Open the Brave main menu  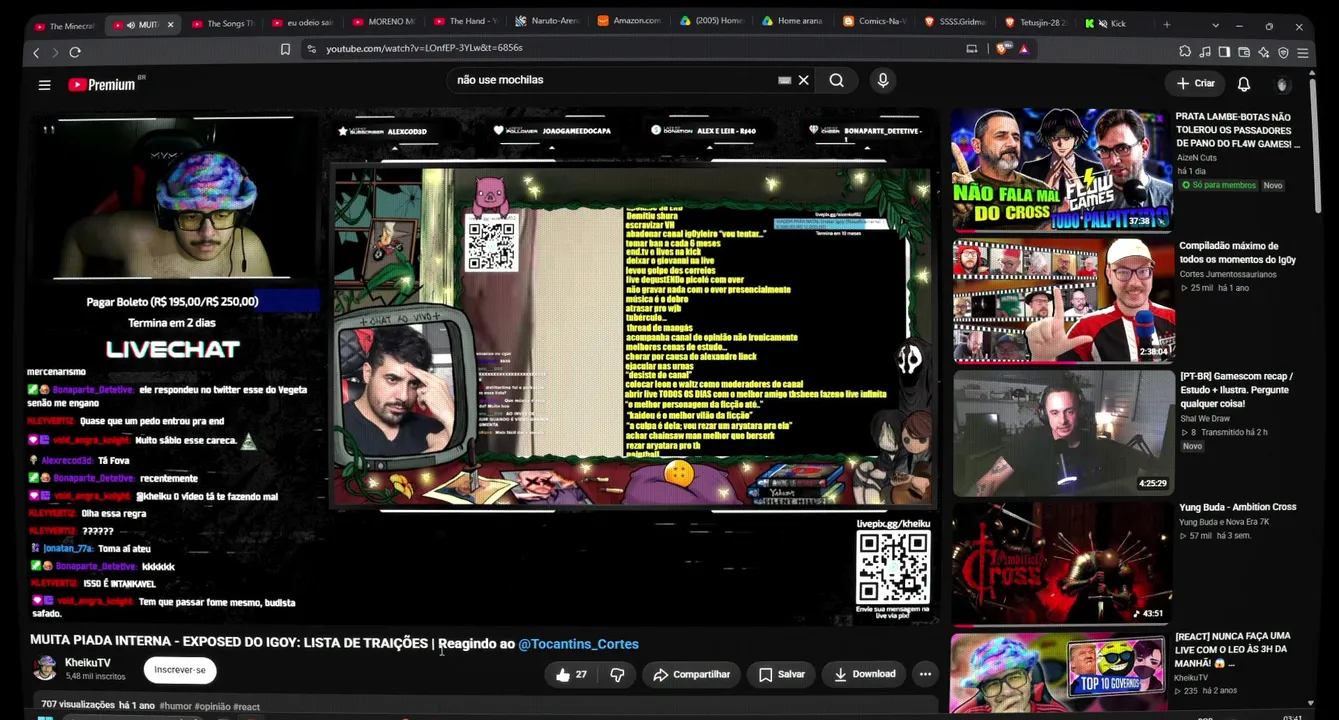tap(1303, 52)
